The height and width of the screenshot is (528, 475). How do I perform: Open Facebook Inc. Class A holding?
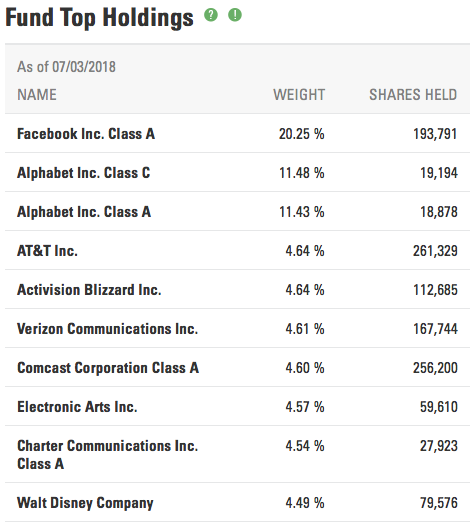86,134
